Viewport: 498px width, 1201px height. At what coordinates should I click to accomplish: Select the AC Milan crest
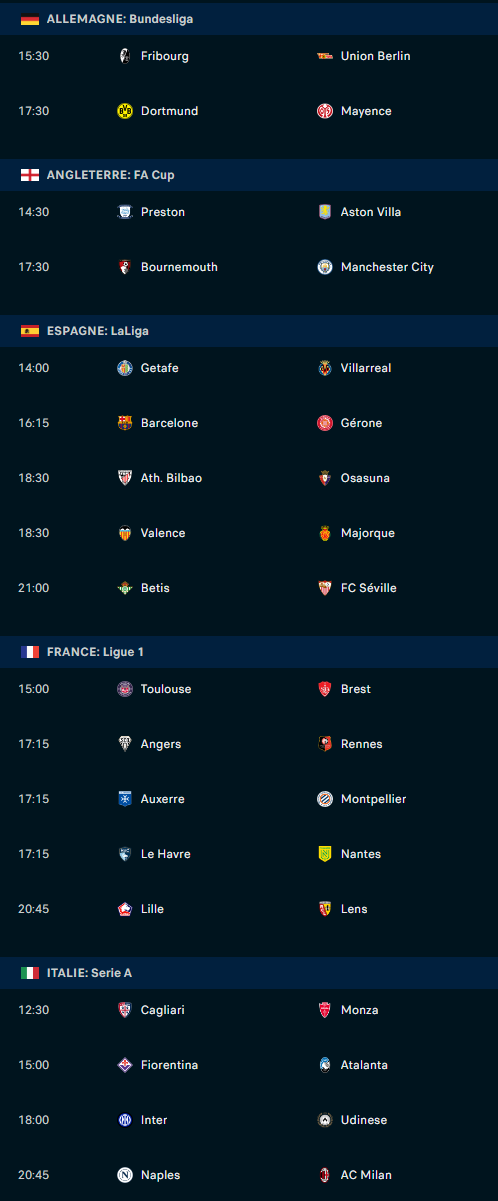tap(325, 1175)
